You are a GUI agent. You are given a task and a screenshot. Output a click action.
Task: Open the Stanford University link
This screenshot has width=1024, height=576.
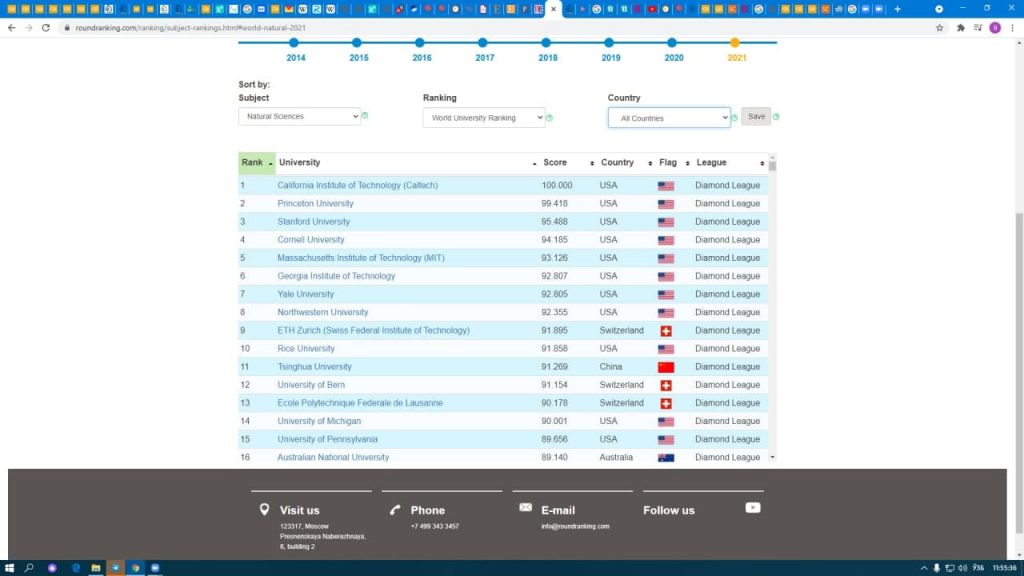313,222
